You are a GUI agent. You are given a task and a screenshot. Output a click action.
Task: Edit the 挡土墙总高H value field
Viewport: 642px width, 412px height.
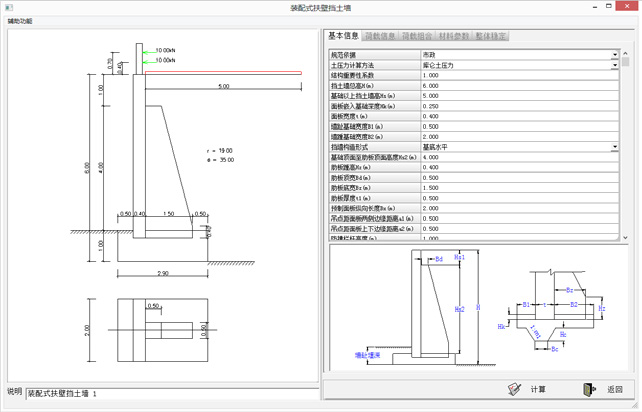pyautogui.click(x=520, y=86)
